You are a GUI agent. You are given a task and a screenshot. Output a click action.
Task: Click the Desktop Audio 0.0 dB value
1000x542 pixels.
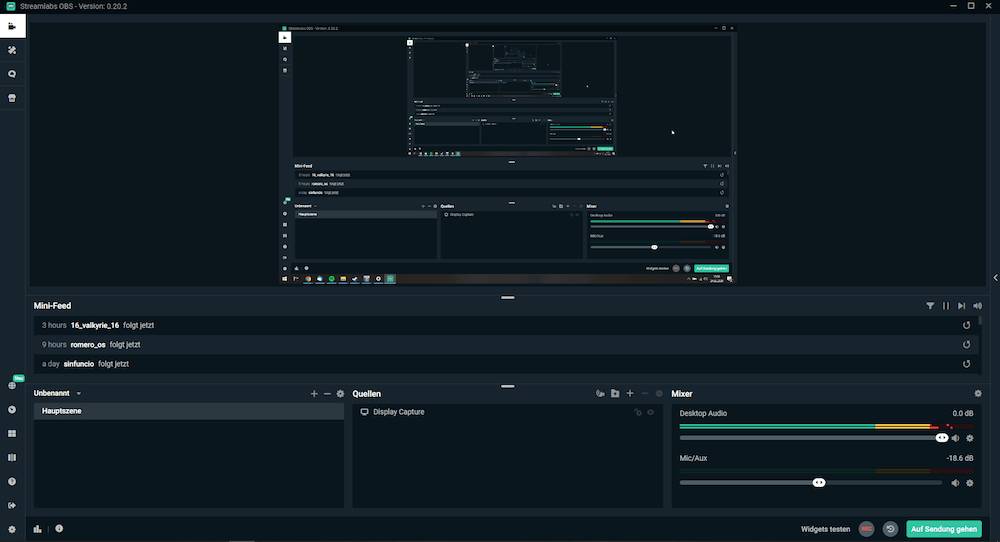pyautogui.click(x=962, y=413)
